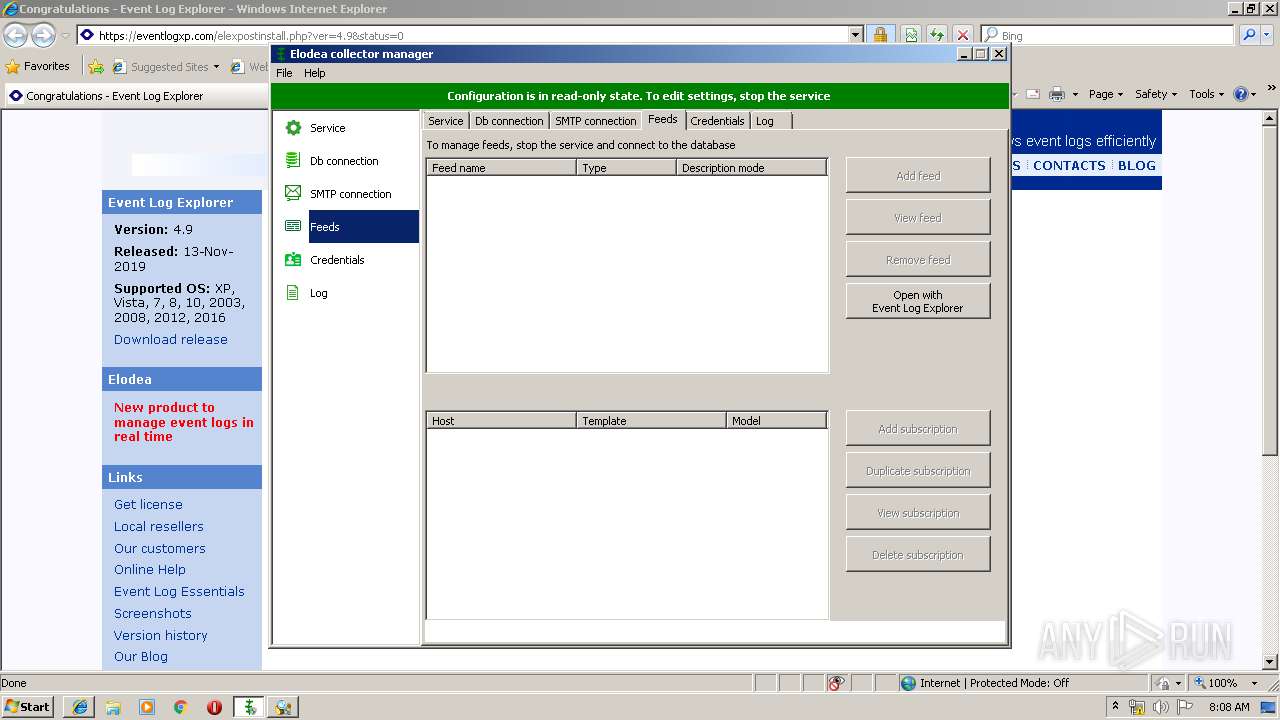
Task: Click the Description mode column header
Action: (x=751, y=168)
